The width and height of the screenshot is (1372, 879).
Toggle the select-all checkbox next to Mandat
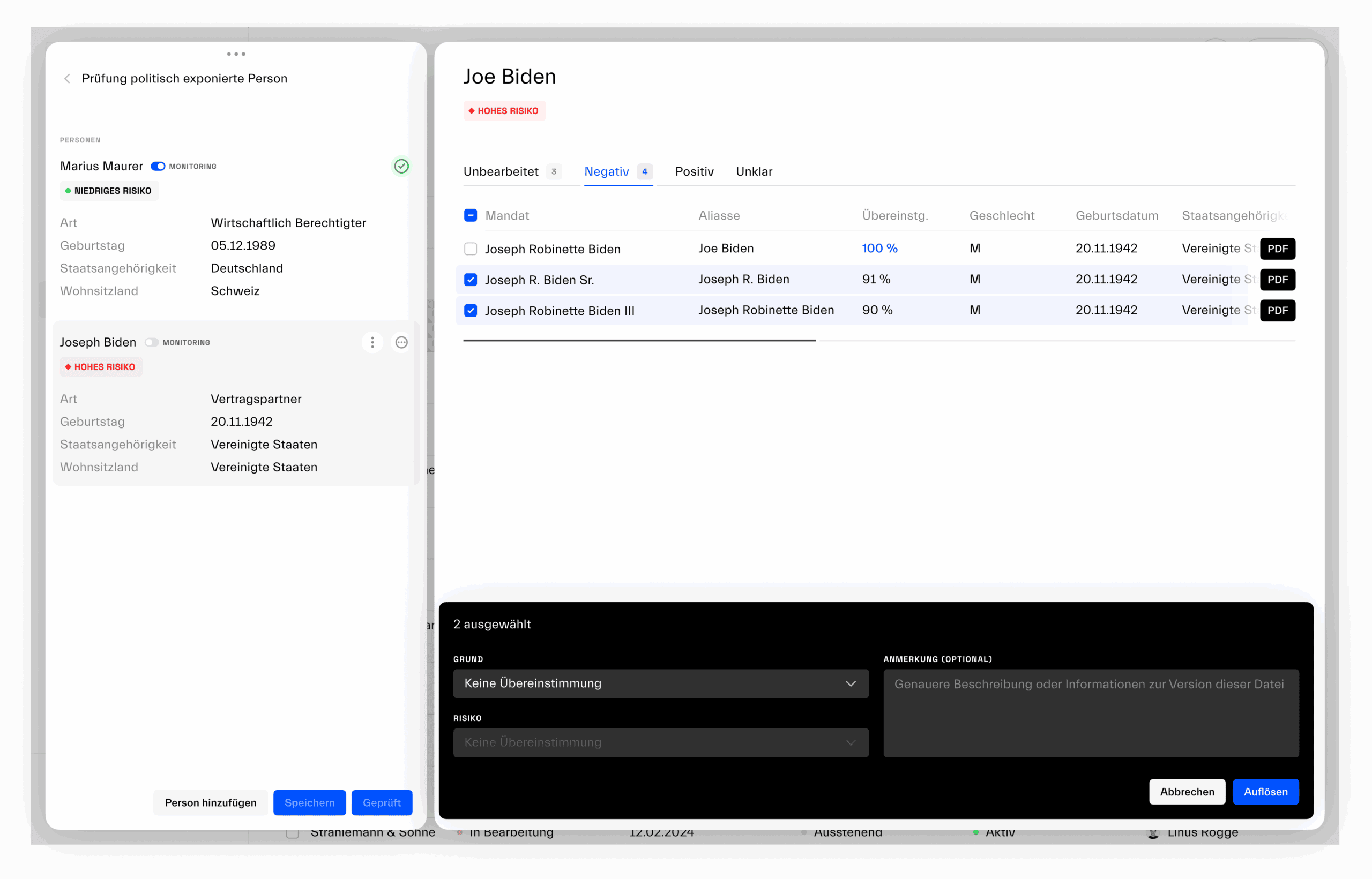click(x=471, y=216)
